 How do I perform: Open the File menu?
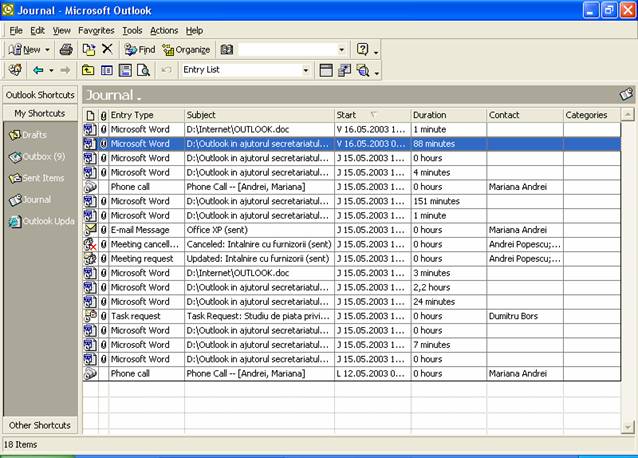pos(16,31)
